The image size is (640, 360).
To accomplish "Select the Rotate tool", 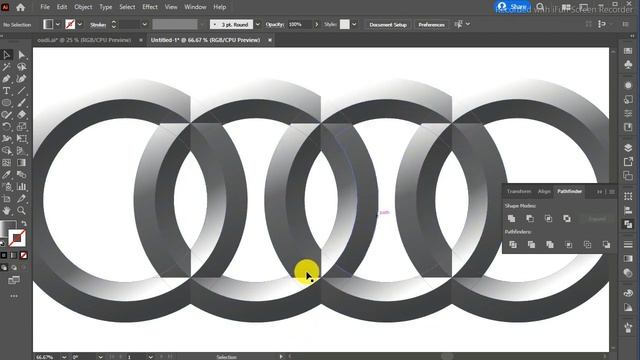I will (7, 127).
